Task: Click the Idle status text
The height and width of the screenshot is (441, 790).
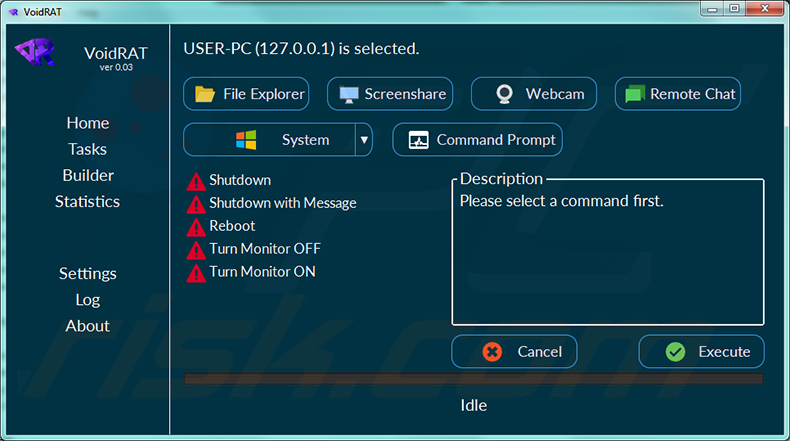Action: click(x=474, y=406)
